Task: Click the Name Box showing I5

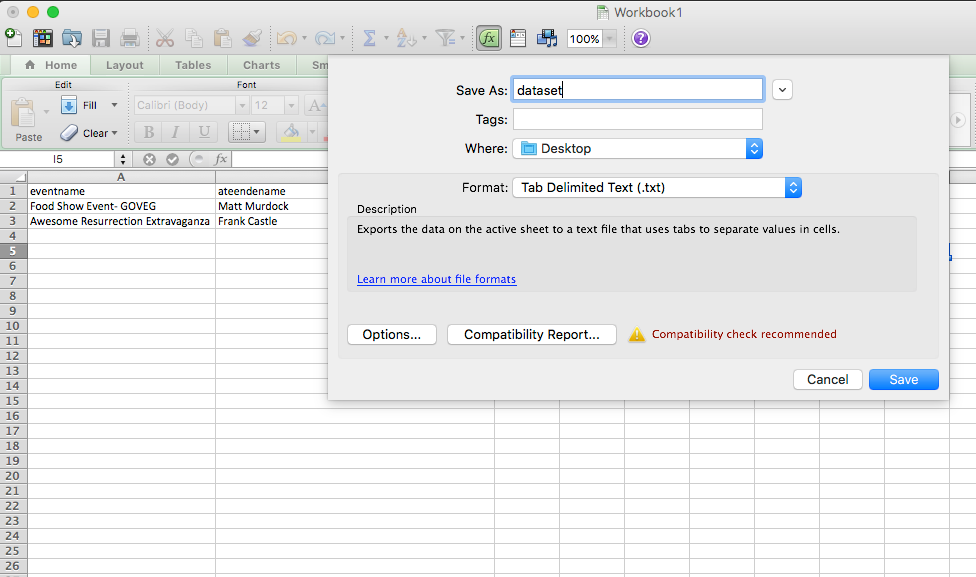Action: tap(57, 159)
